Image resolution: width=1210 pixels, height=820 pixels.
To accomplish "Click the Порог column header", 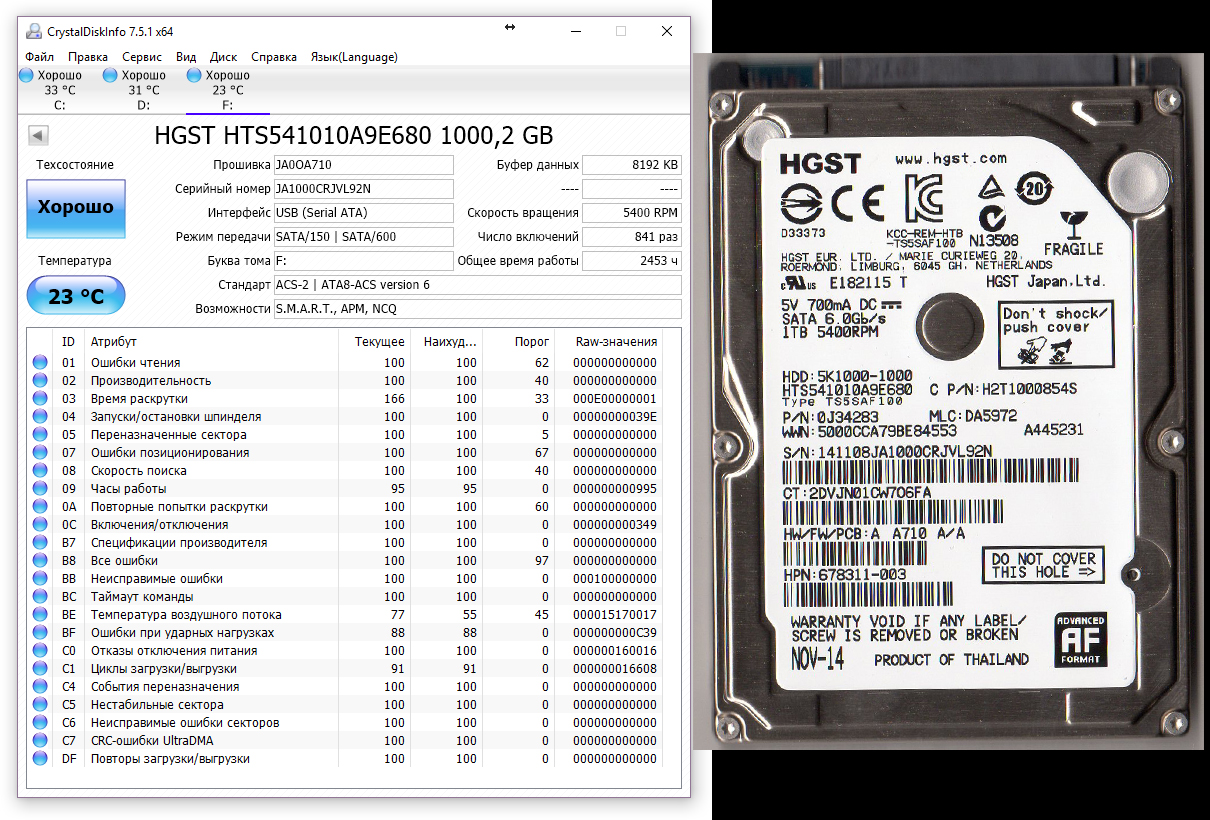I will click(x=518, y=342).
